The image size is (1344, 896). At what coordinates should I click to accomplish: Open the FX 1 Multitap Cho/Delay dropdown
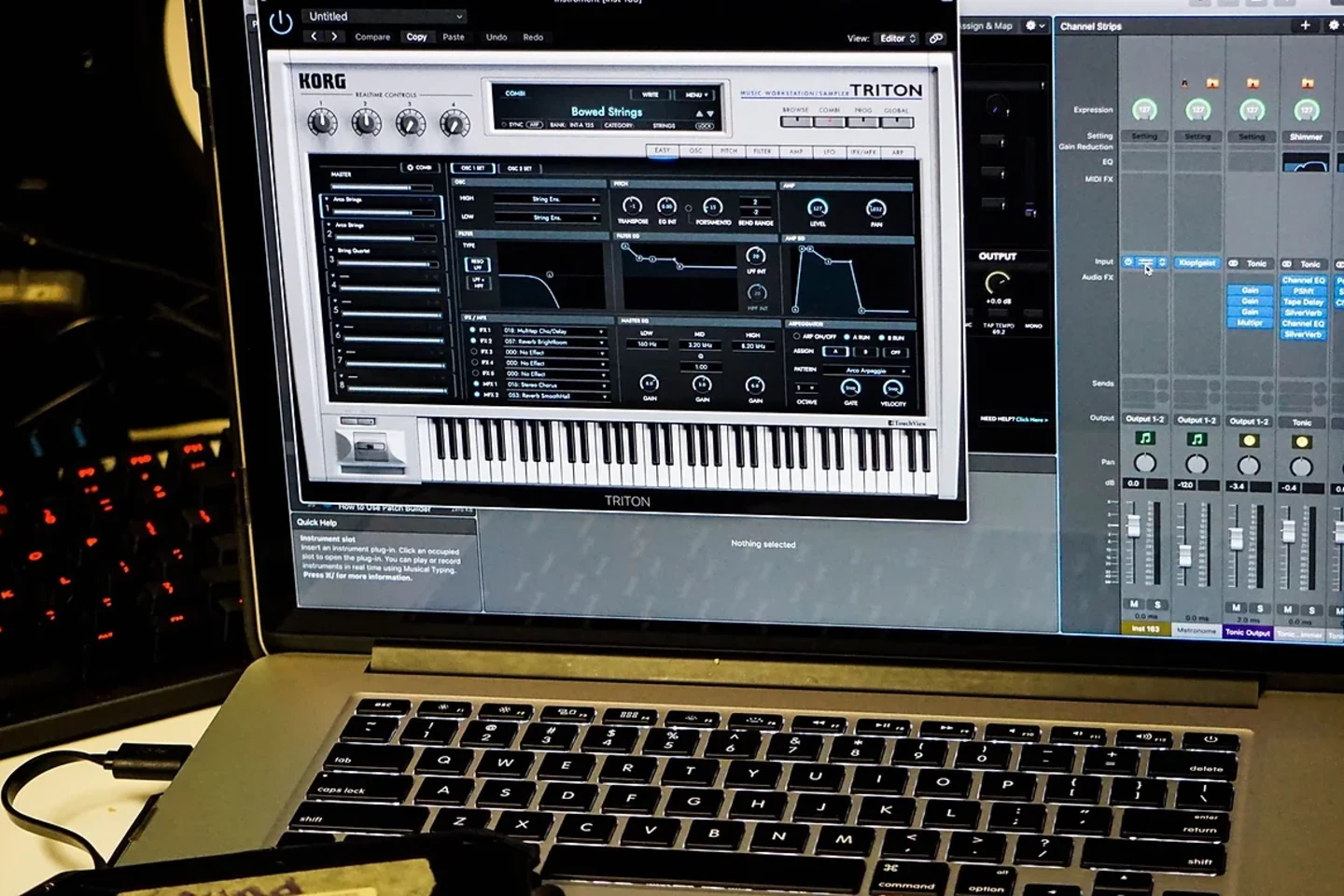[x=554, y=330]
